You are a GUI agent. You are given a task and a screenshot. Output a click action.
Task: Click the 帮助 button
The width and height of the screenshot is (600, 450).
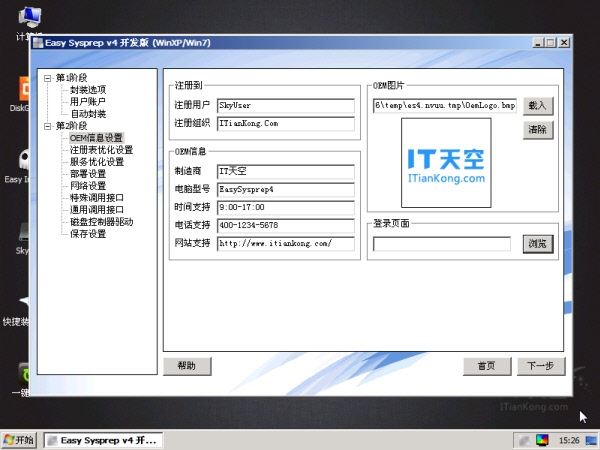[x=187, y=366]
